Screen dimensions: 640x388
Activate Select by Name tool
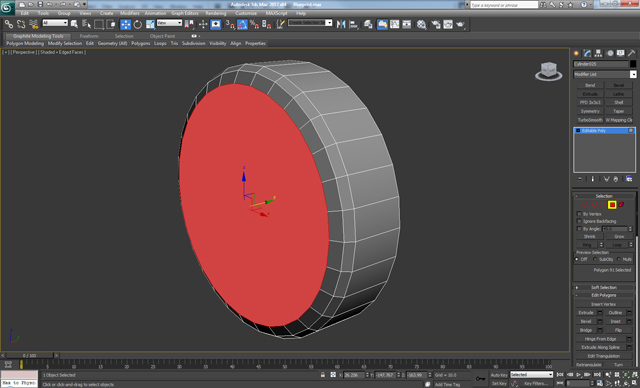pyautogui.click(x=87, y=24)
